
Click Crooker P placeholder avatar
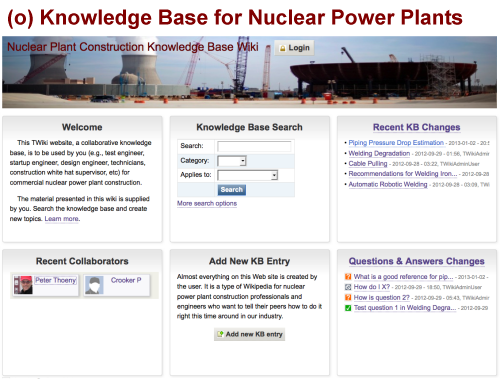coord(94,285)
